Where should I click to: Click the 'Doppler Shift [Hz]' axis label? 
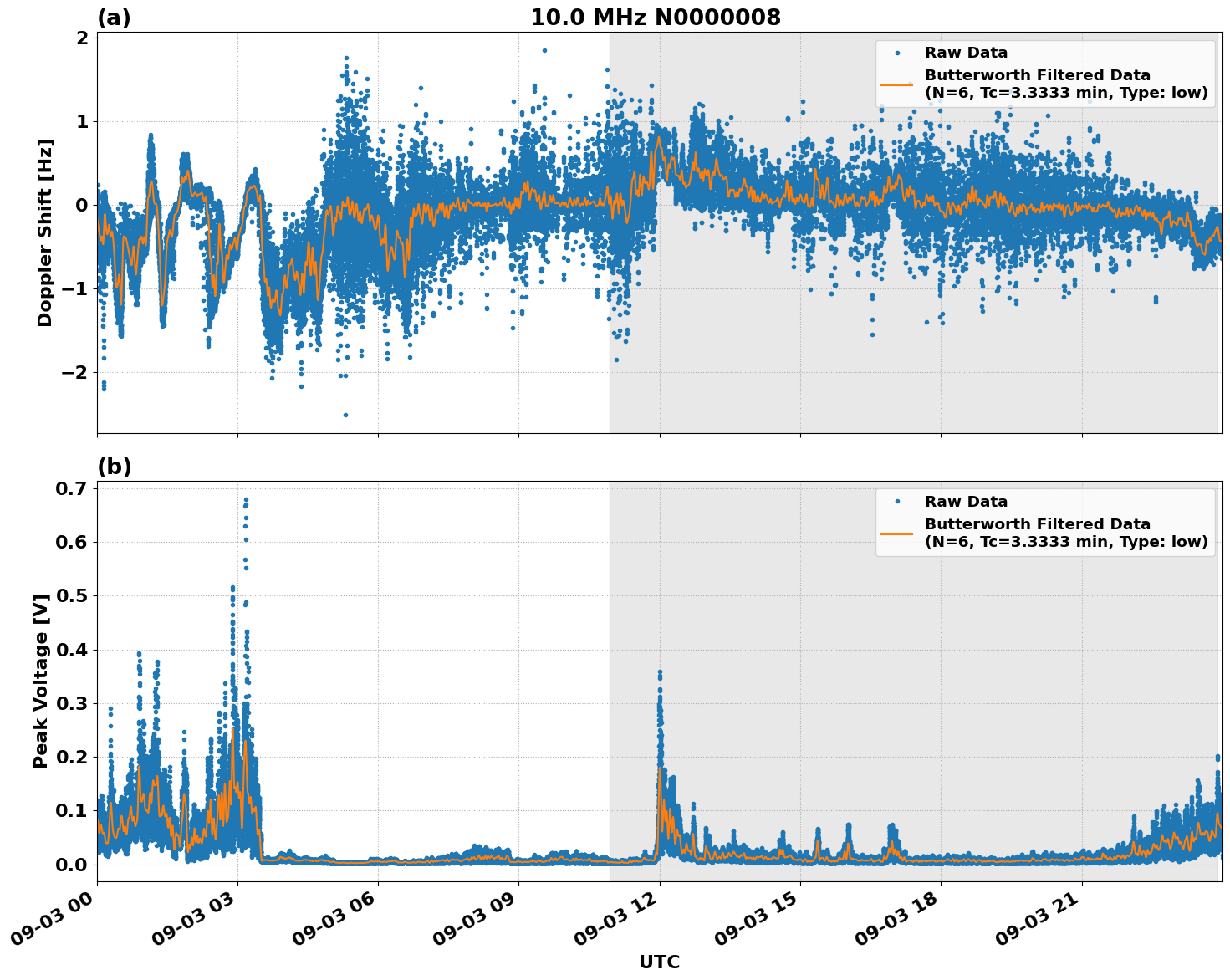(45, 232)
